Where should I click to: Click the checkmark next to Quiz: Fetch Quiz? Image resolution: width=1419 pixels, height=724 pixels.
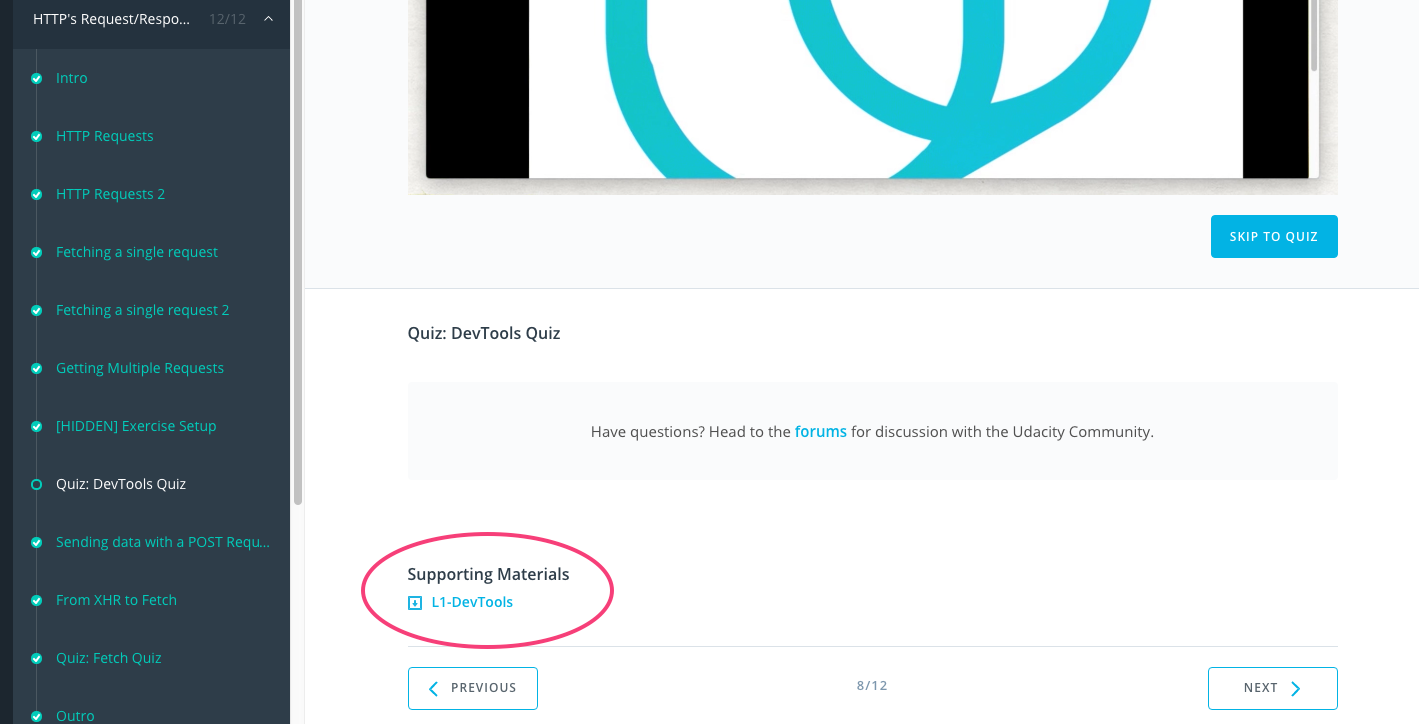pos(37,658)
